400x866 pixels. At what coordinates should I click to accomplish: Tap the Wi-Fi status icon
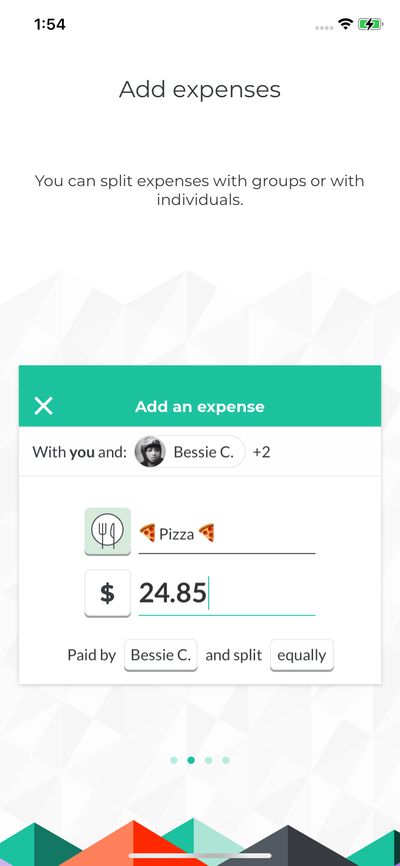[x=346, y=24]
